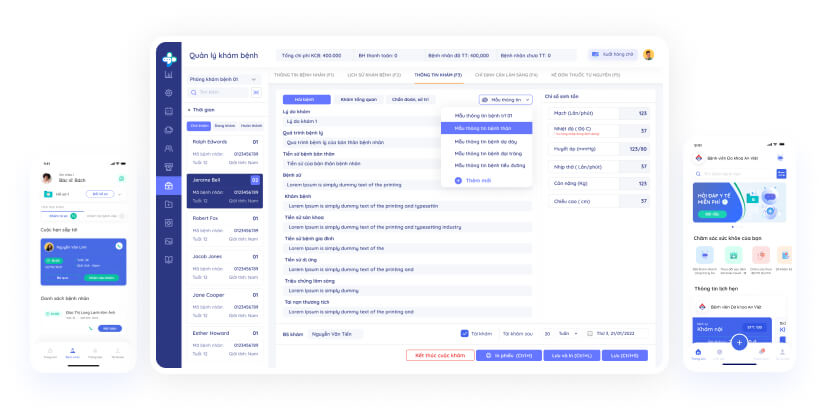Select patient Robert Fox in list

click(x=224, y=228)
